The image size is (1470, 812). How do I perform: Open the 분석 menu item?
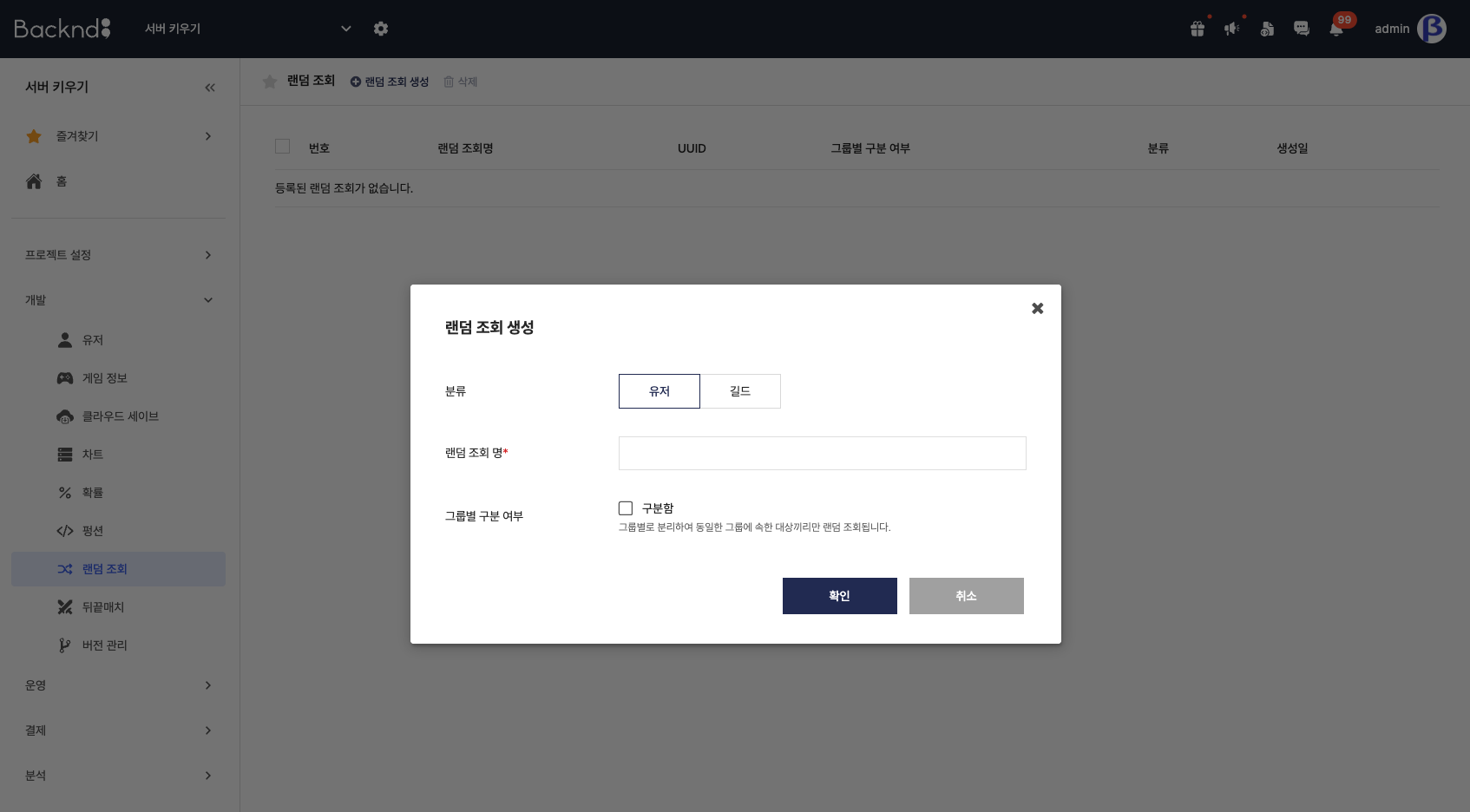point(117,775)
